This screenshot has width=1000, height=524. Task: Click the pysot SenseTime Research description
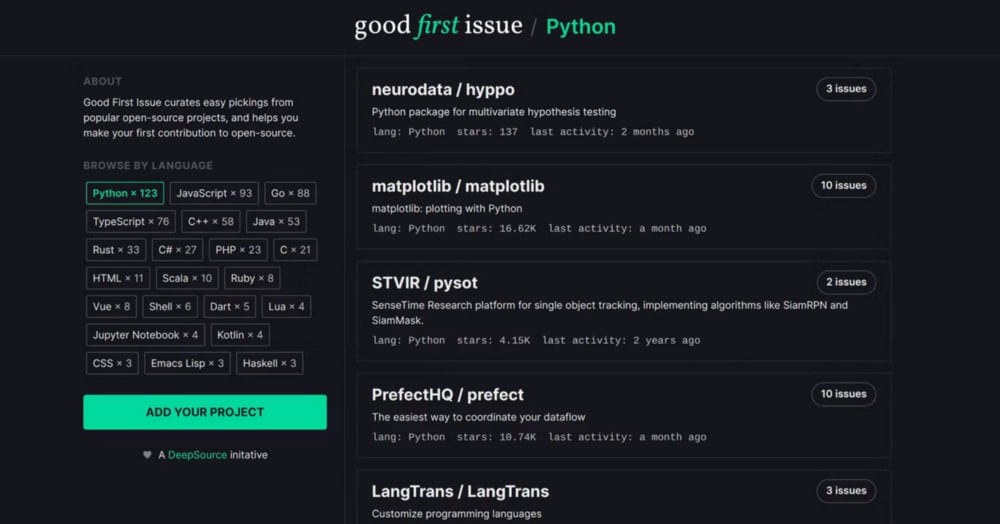click(610, 312)
